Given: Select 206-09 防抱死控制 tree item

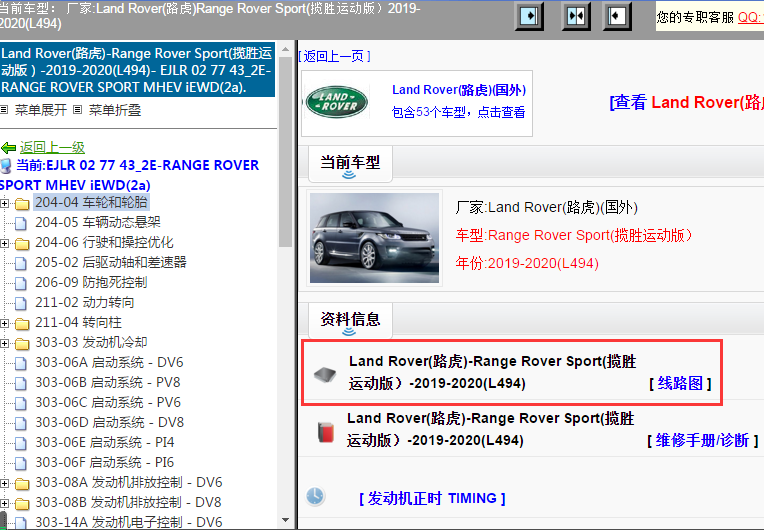Looking at the screenshot, I should (91, 283).
